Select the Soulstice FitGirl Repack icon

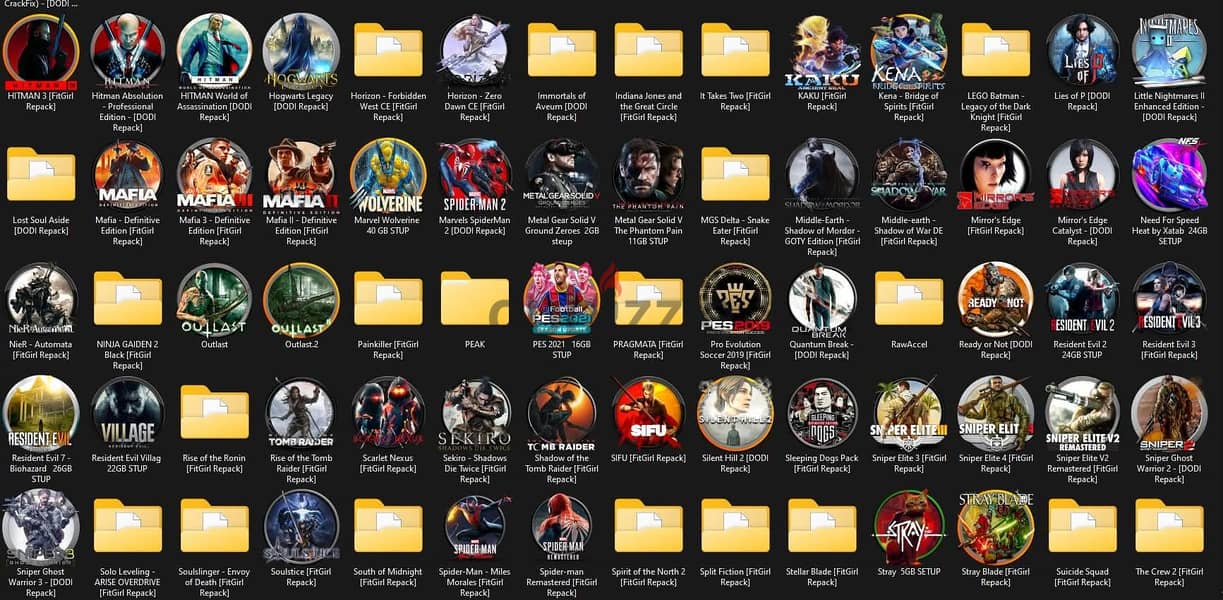coord(301,527)
